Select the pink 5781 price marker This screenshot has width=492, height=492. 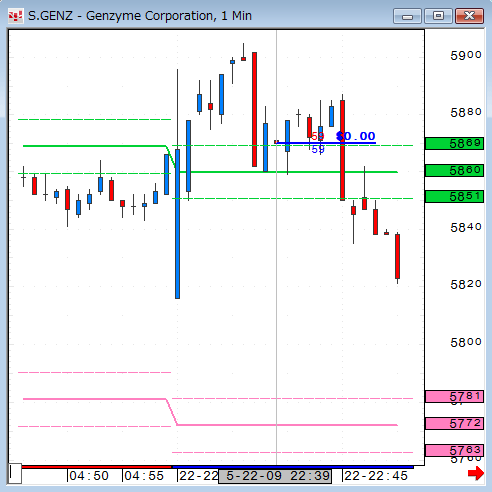(x=454, y=396)
